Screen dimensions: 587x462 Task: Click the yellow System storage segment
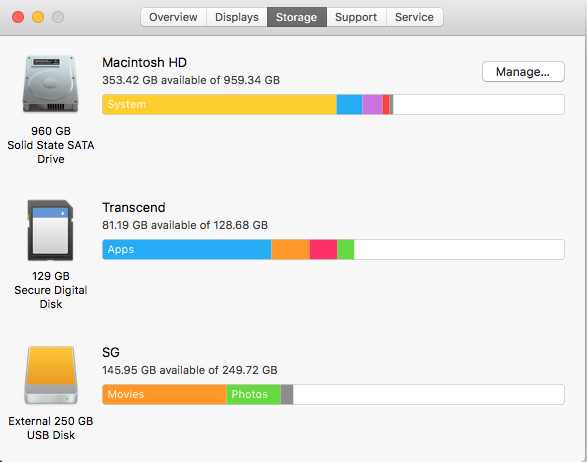click(x=219, y=104)
